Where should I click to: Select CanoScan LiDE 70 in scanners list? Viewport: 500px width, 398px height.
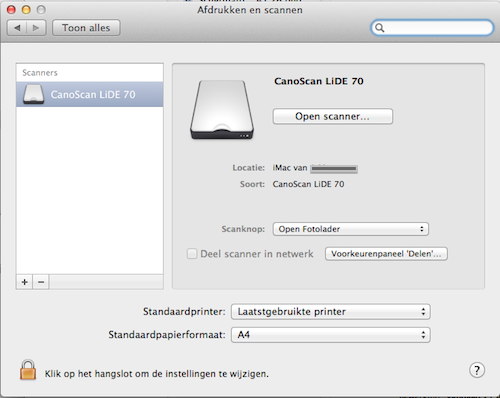coord(90,94)
